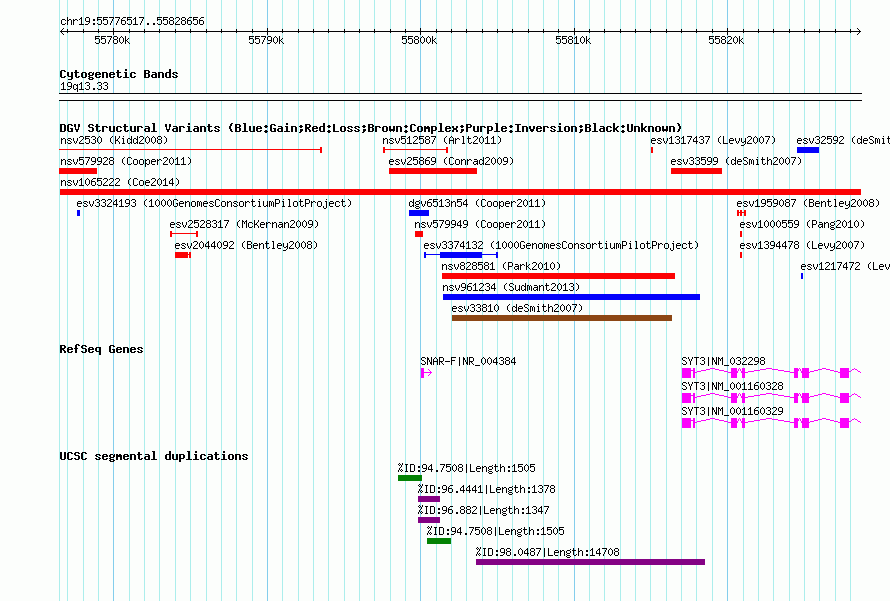Image resolution: width=890 pixels, height=601 pixels.
Task: Click the blue dgv6513n54 gain bar
Action: pos(419,213)
